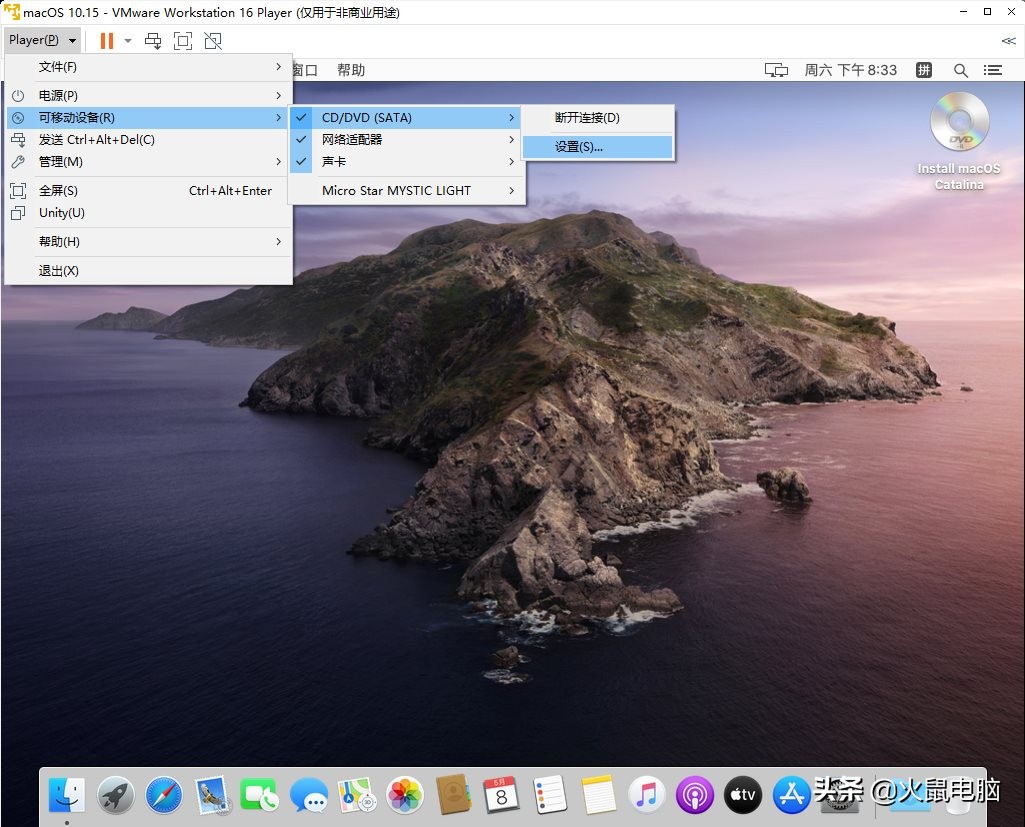The width and height of the screenshot is (1025, 827).
Task: Select 全屏(S) menu entry
Action: pyautogui.click(x=148, y=190)
